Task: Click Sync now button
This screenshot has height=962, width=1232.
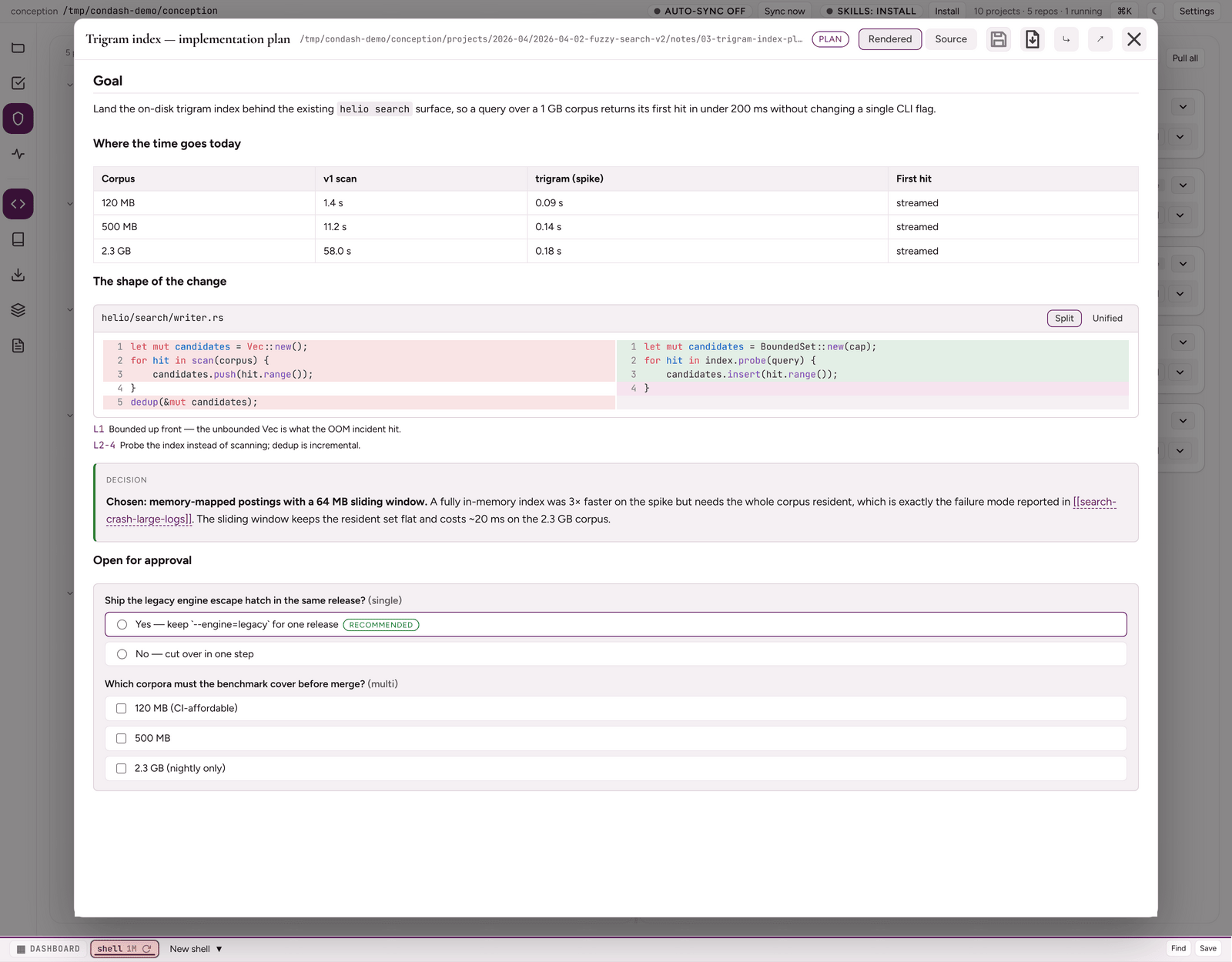Action: click(x=785, y=11)
